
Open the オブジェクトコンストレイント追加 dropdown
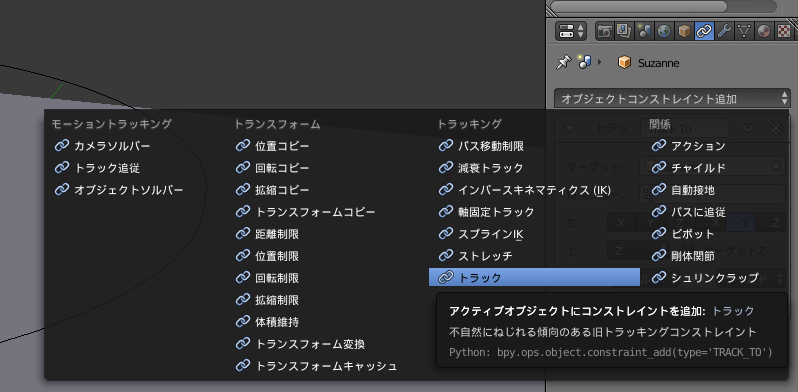point(672,99)
